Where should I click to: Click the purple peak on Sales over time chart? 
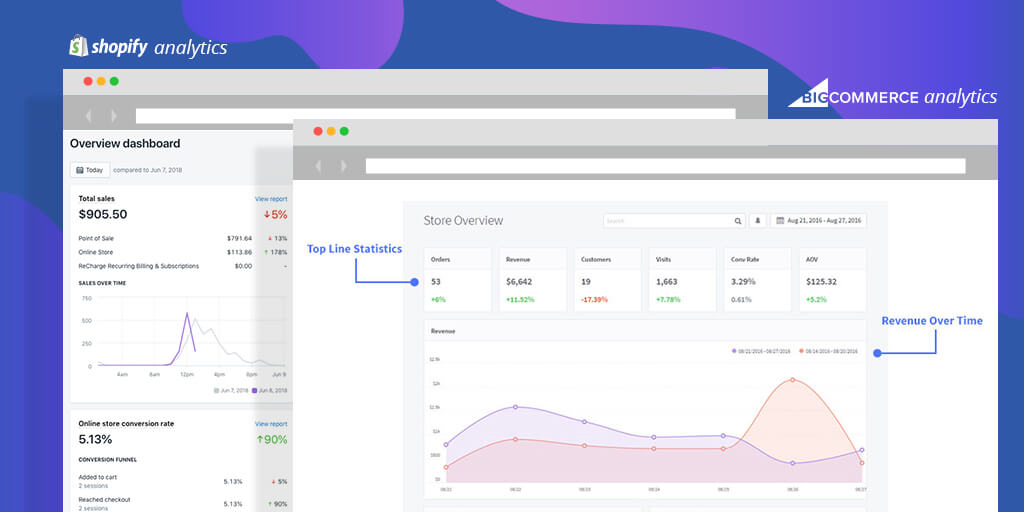[x=187, y=314]
